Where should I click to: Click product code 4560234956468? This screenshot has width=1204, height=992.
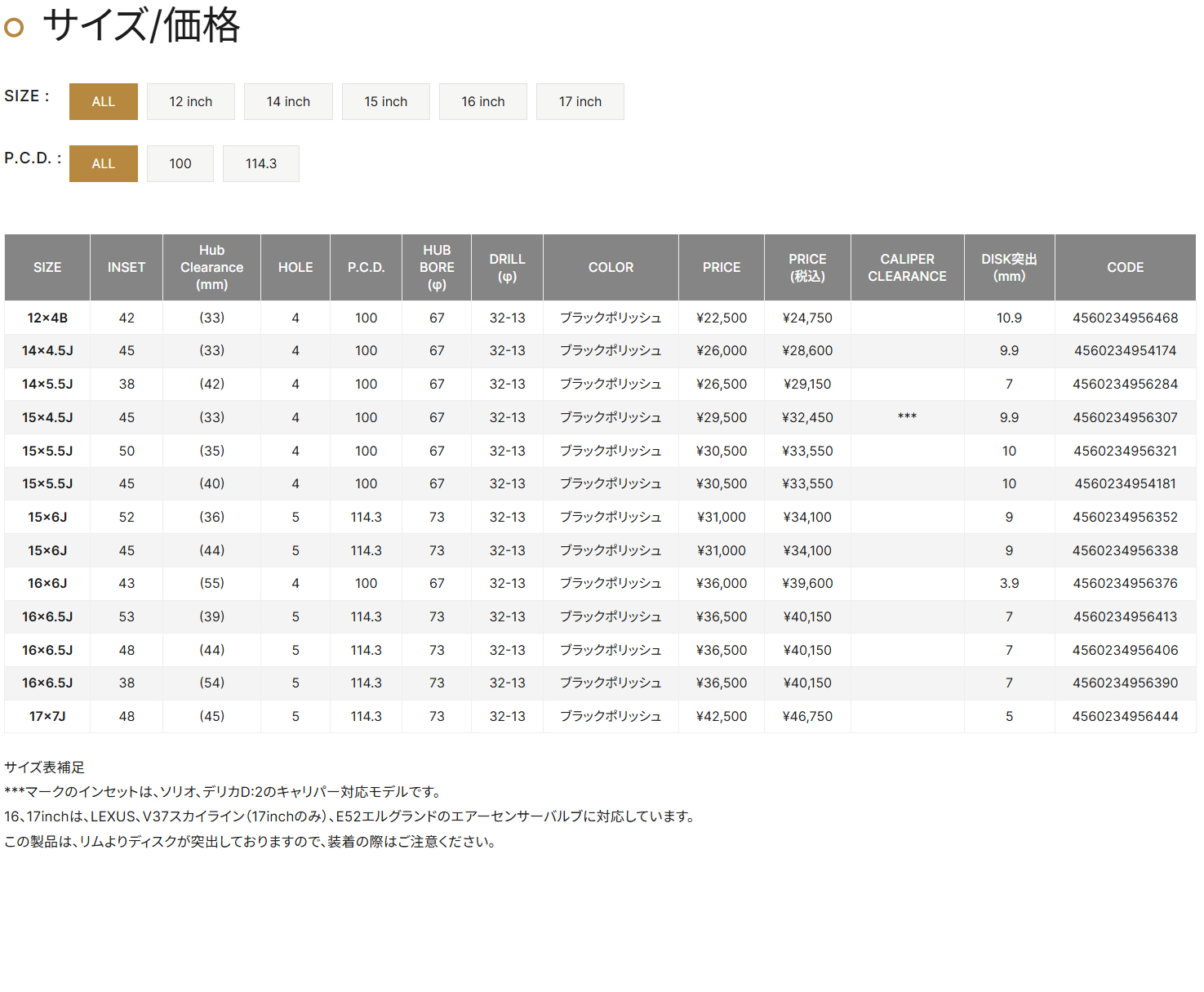pos(1125,318)
